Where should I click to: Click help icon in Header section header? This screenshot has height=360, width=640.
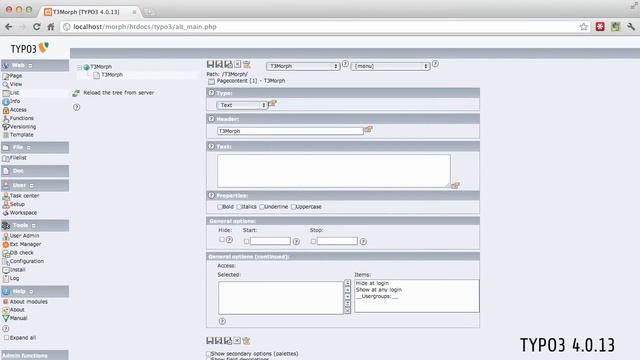tap(211, 118)
